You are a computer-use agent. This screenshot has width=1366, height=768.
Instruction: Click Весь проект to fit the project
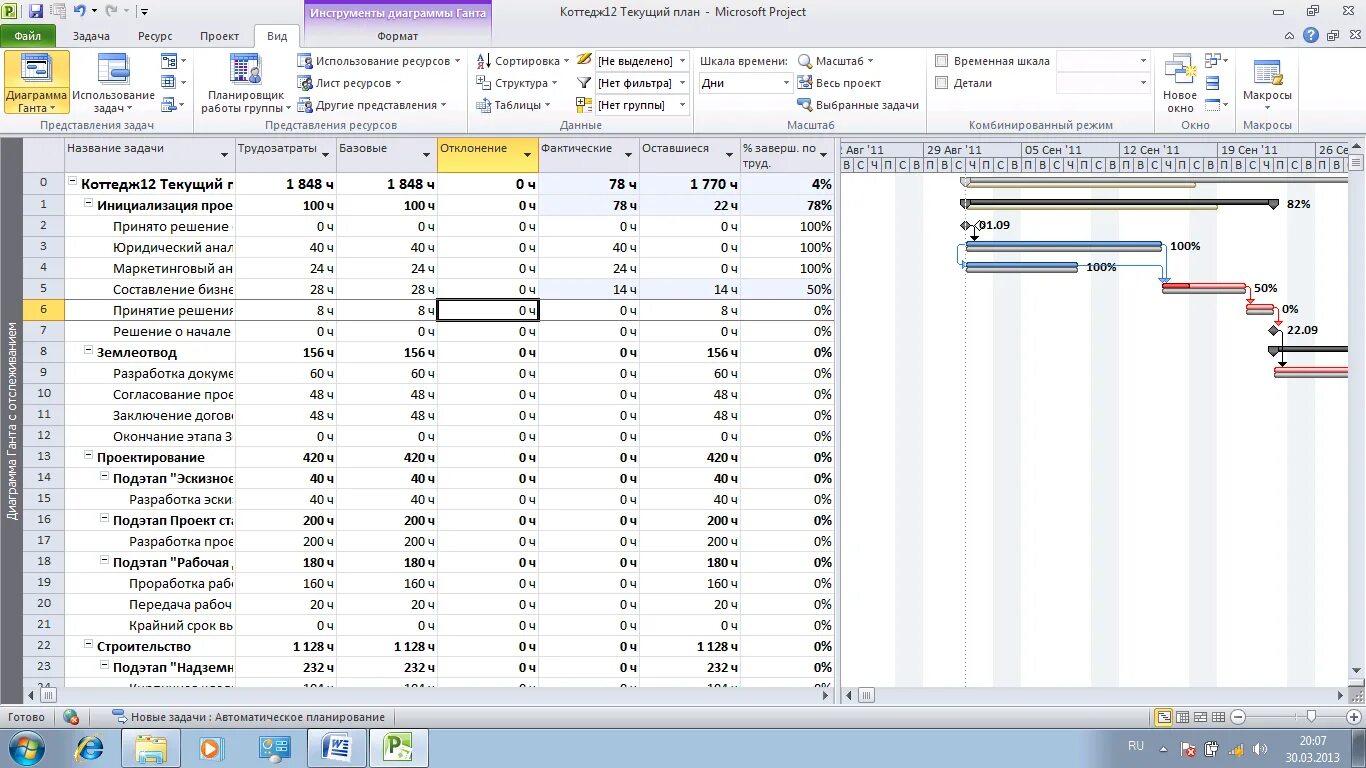[x=839, y=83]
